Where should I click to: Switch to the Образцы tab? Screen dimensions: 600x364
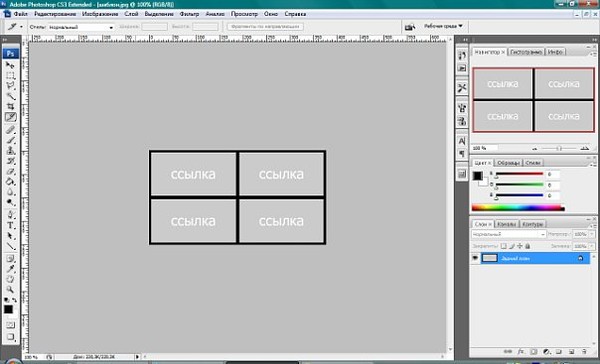[x=509, y=163]
